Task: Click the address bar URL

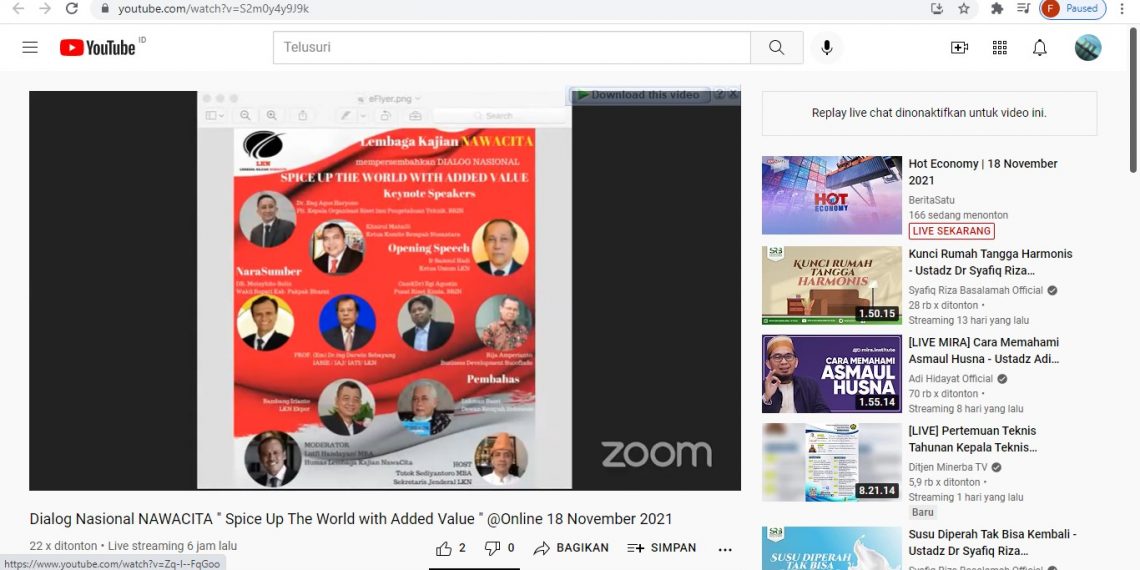Action: coord(214,9)
